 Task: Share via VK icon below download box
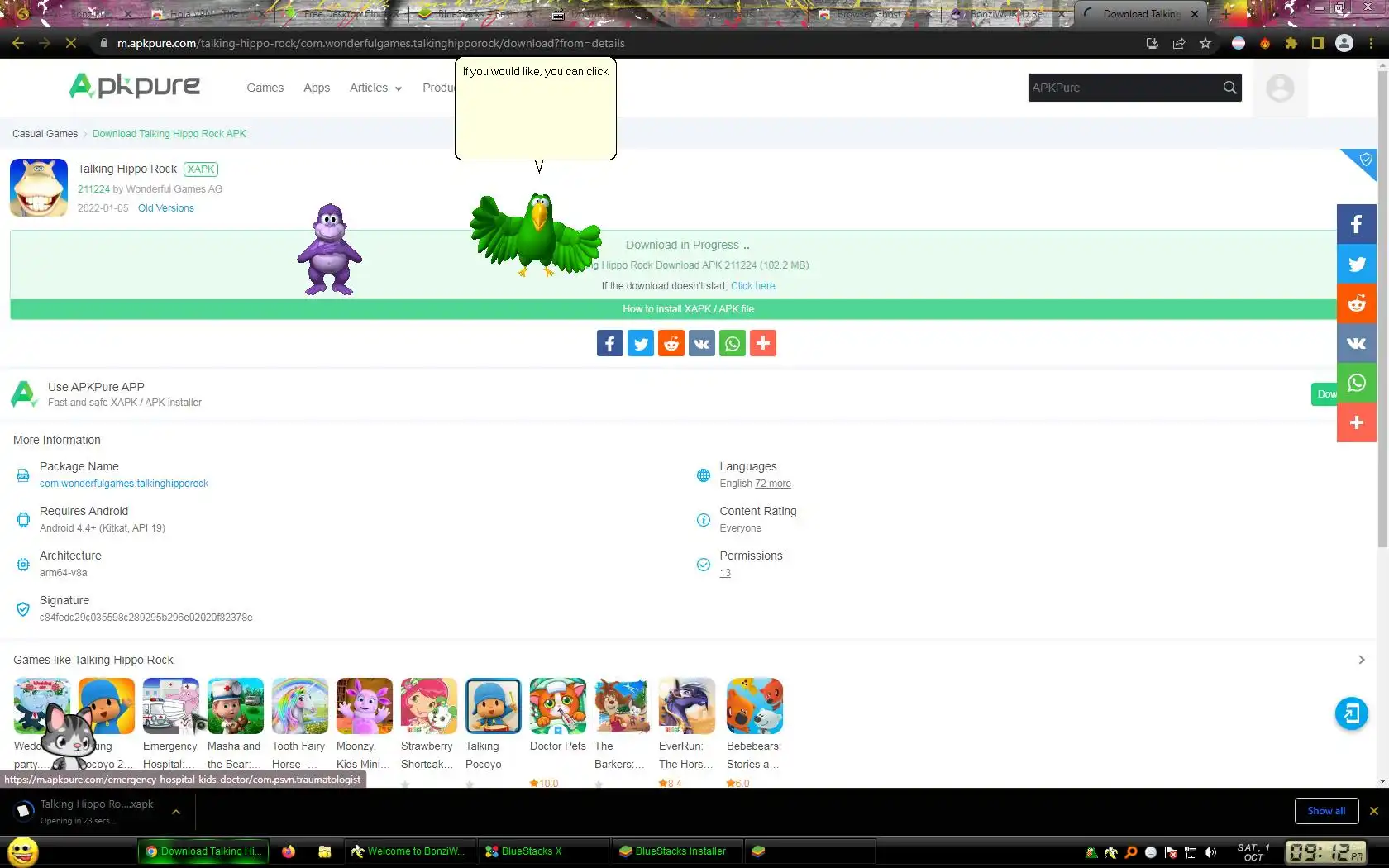(702, 343)
